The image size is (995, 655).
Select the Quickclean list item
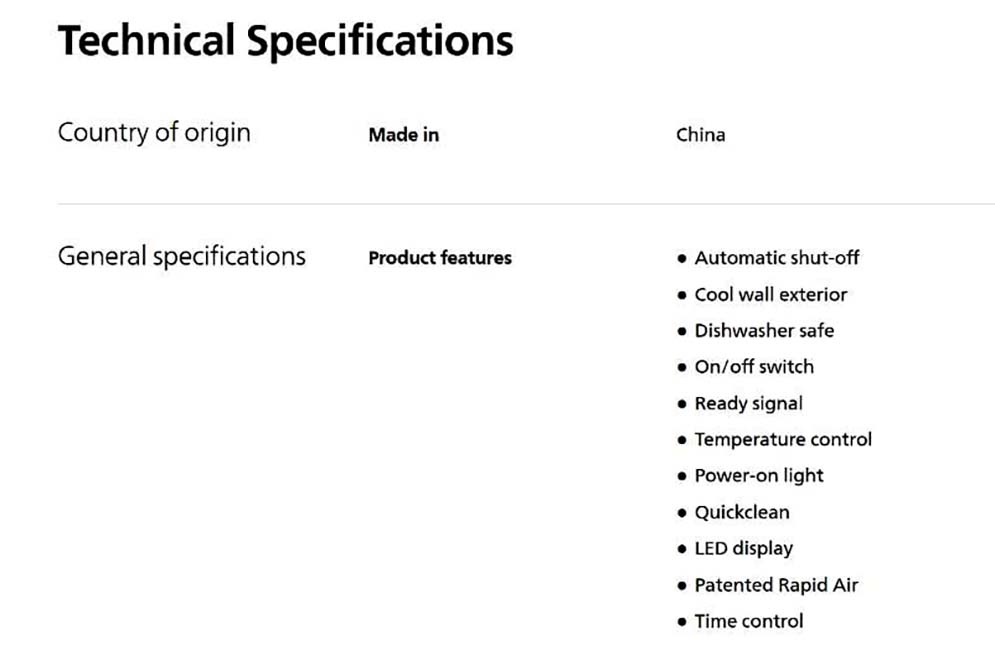click(x=741, y=513)
